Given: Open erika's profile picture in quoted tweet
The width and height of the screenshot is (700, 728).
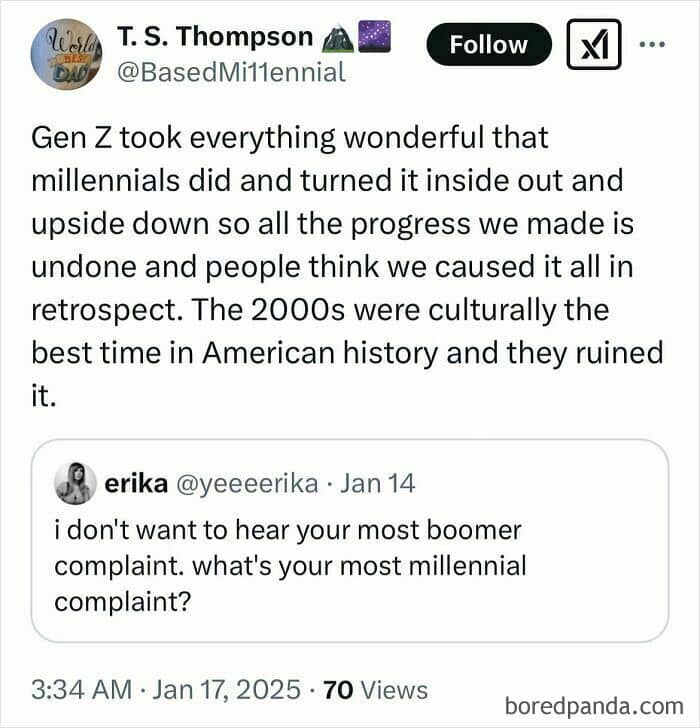Looking at the screenshot, I should (x=75, y=483).
